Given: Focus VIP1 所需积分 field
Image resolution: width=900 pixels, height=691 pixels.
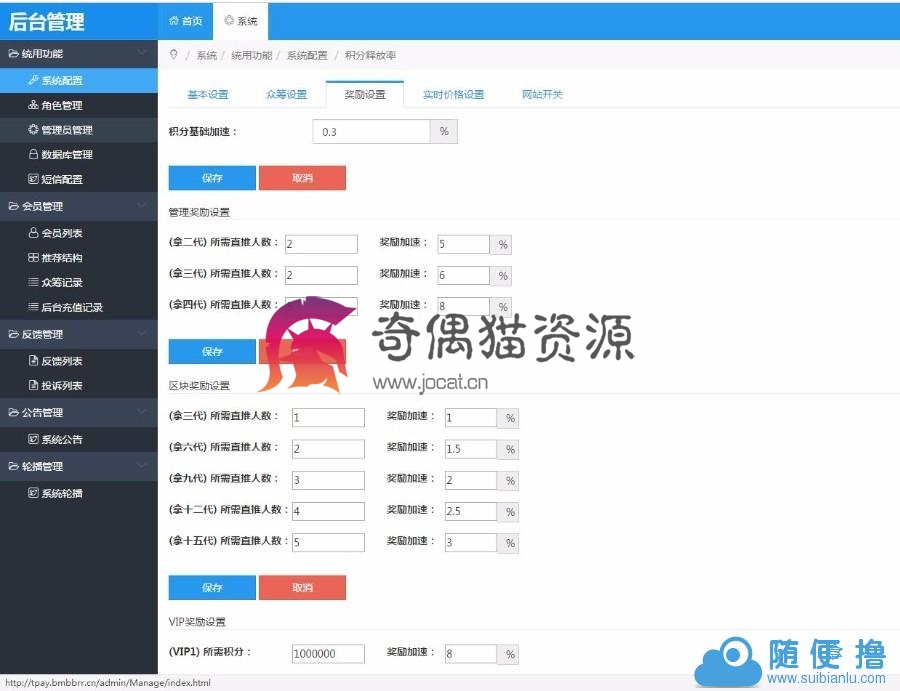Looking at the screenshot, I should pyautogui.click(x=328, y=653).
